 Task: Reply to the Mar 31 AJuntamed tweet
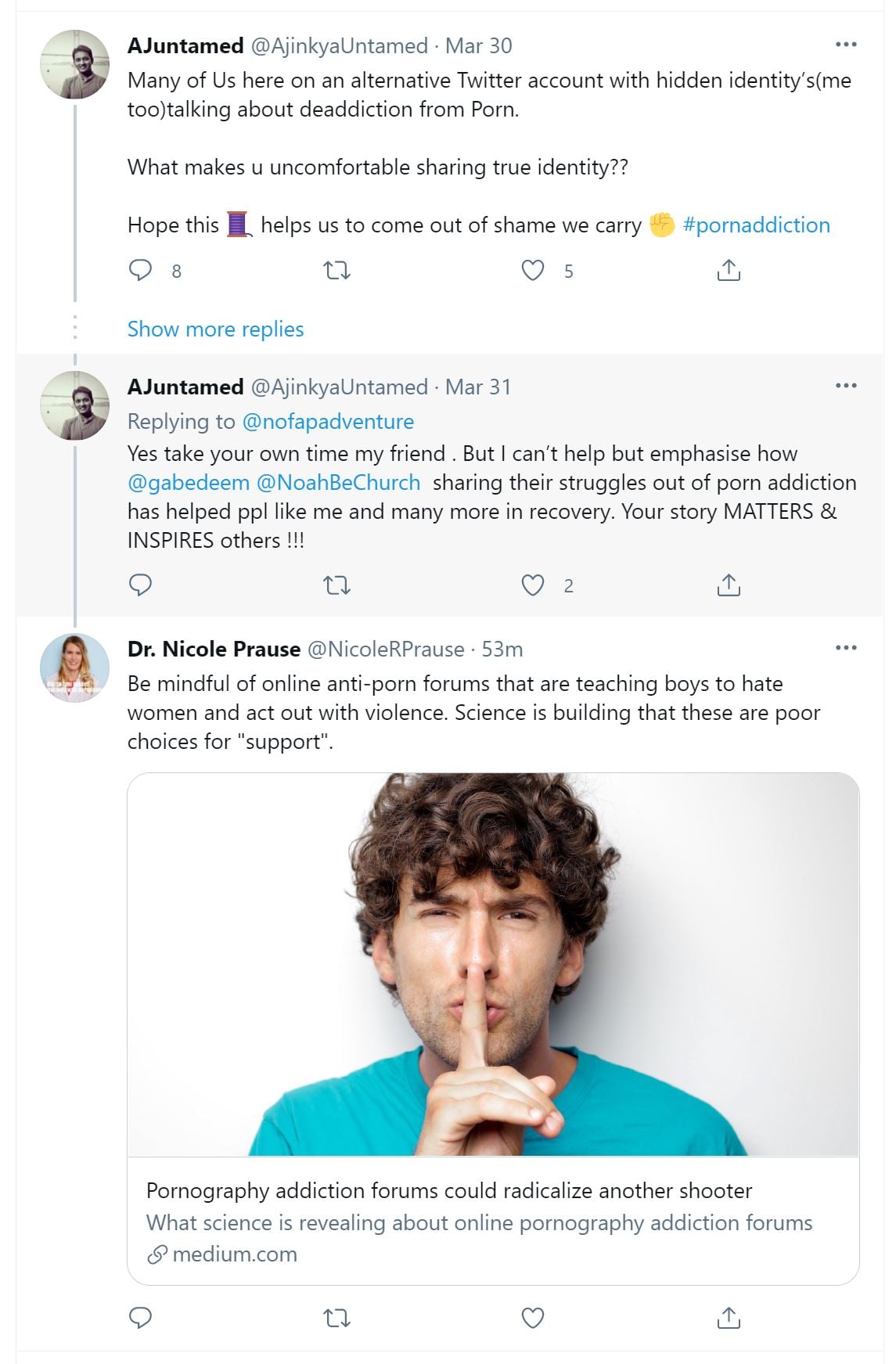click(x=140, y=585)
